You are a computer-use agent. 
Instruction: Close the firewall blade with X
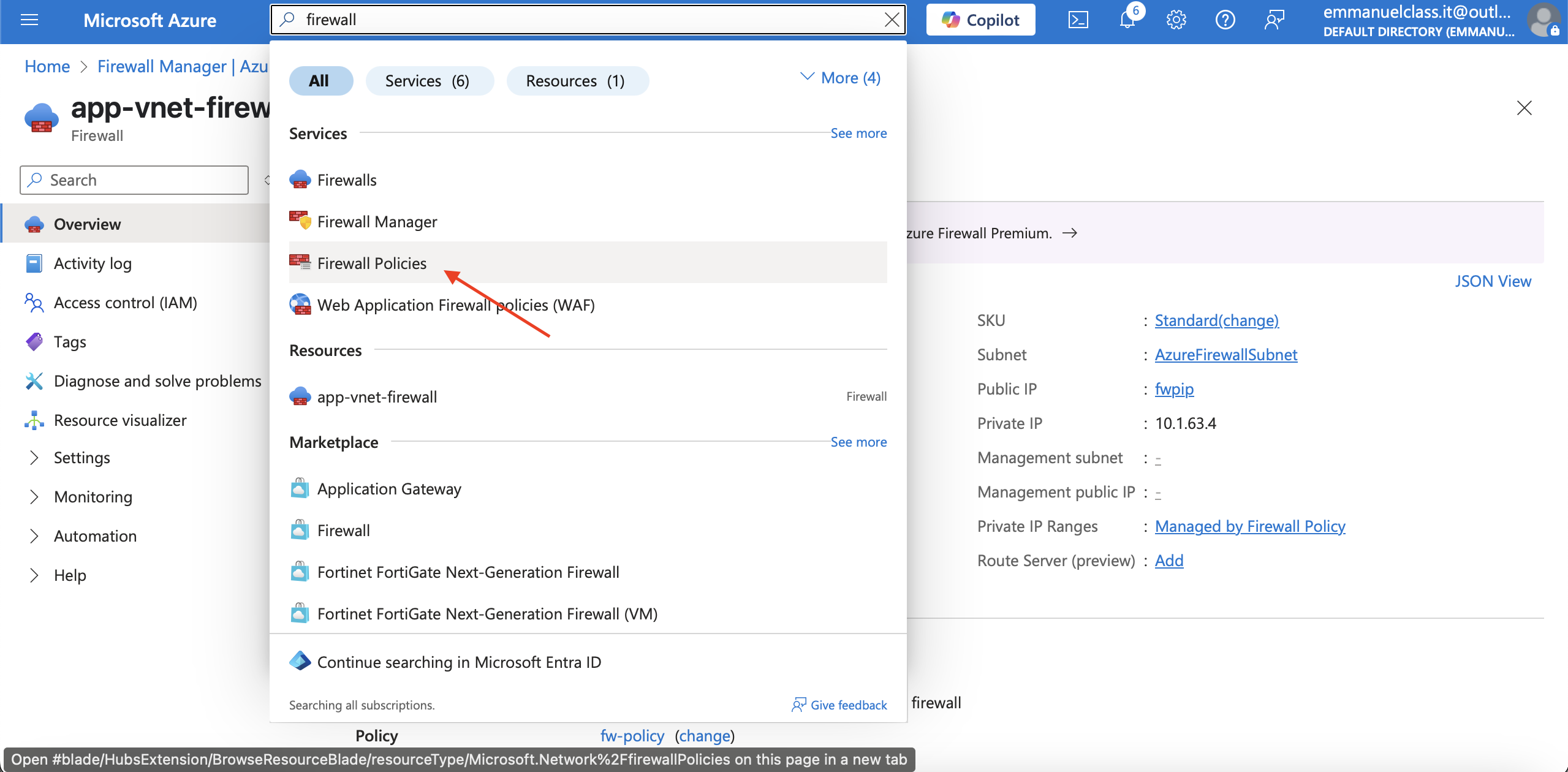coord(1524,108)
